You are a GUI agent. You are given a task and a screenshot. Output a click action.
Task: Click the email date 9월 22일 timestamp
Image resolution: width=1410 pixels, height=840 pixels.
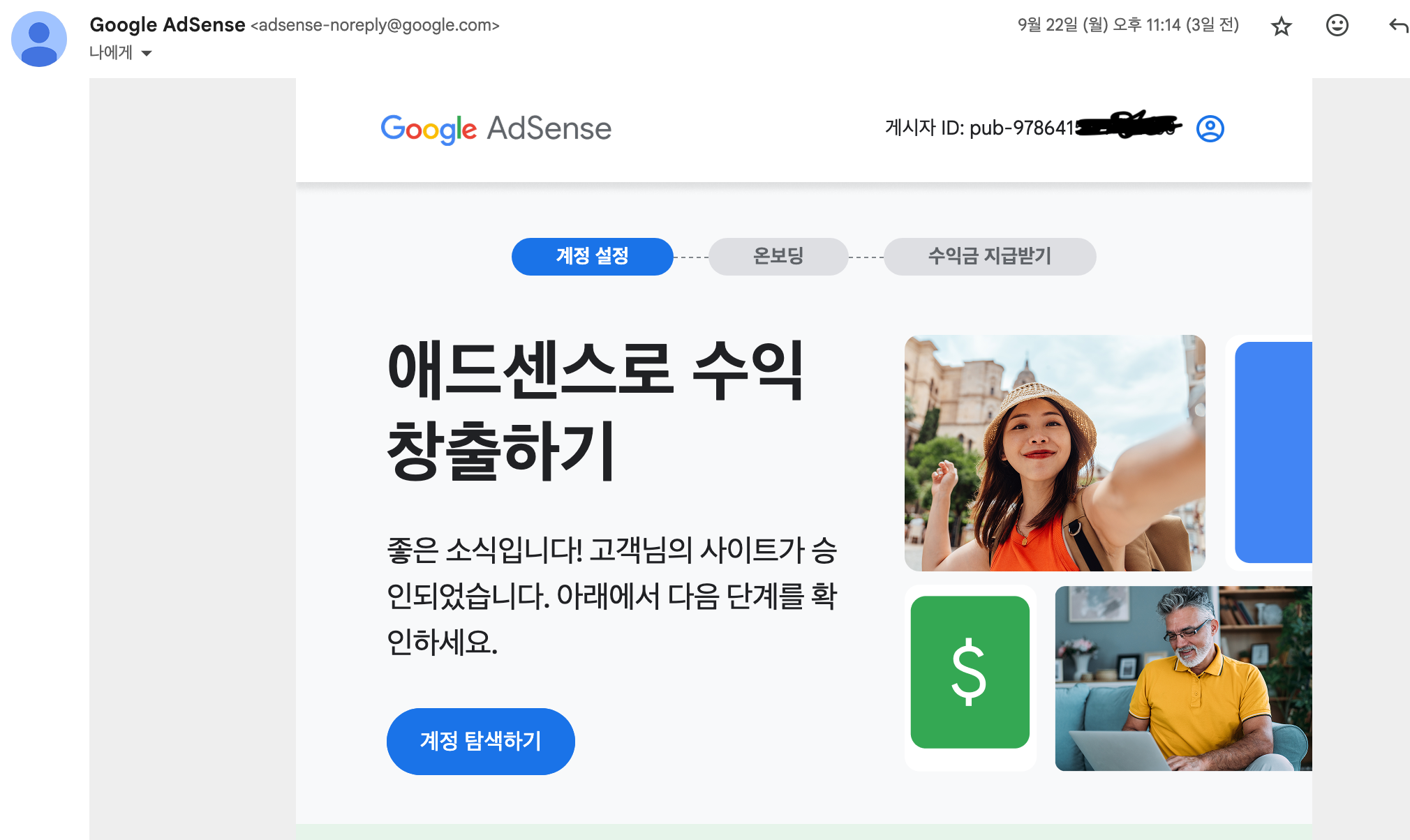[x=1127, y=25]
